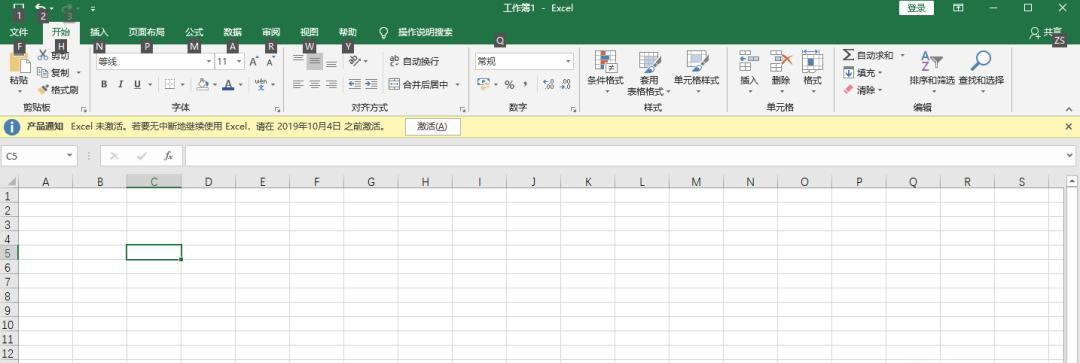The image size is (1080, 363).
Task: Select column header F
Action: (317, 182)
